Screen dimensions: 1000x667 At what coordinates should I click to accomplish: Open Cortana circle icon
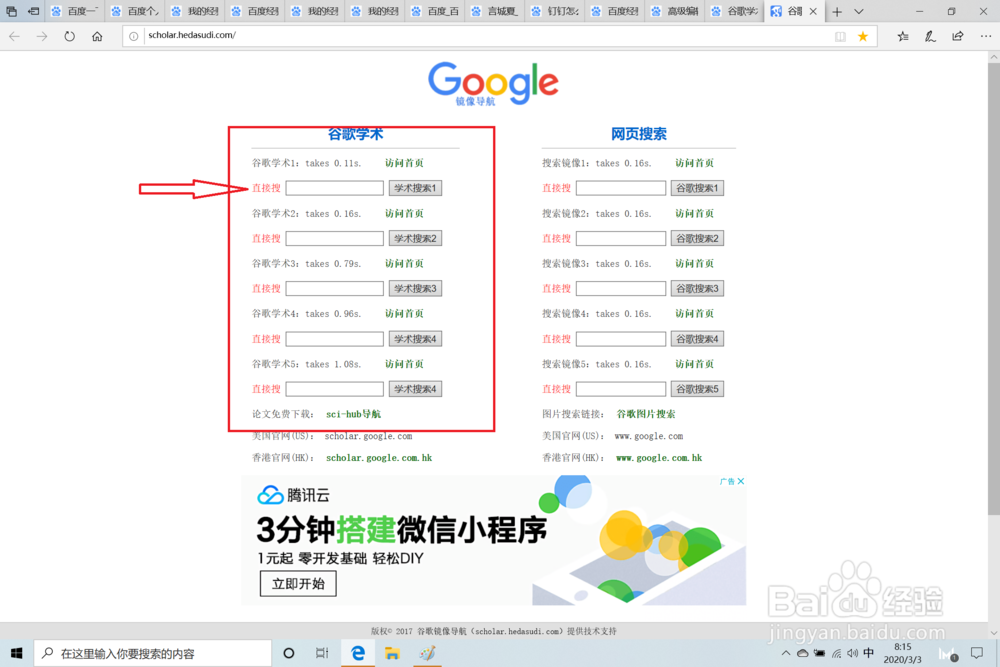coord(288,653)
